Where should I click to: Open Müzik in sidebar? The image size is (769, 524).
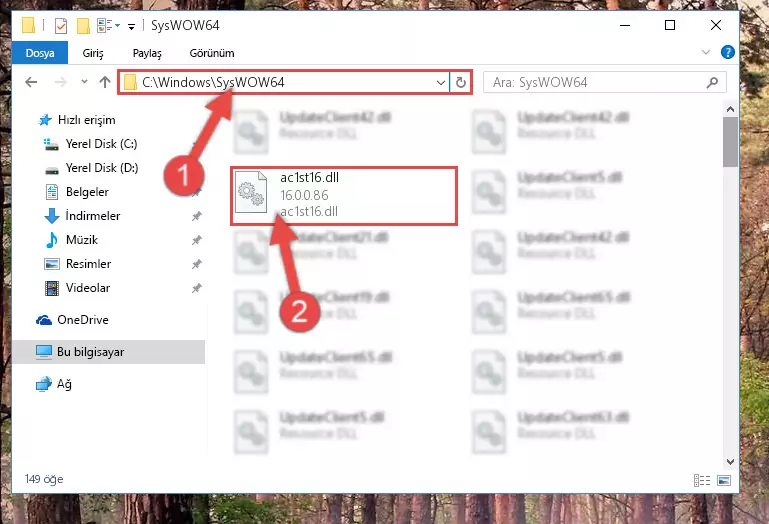81,240
